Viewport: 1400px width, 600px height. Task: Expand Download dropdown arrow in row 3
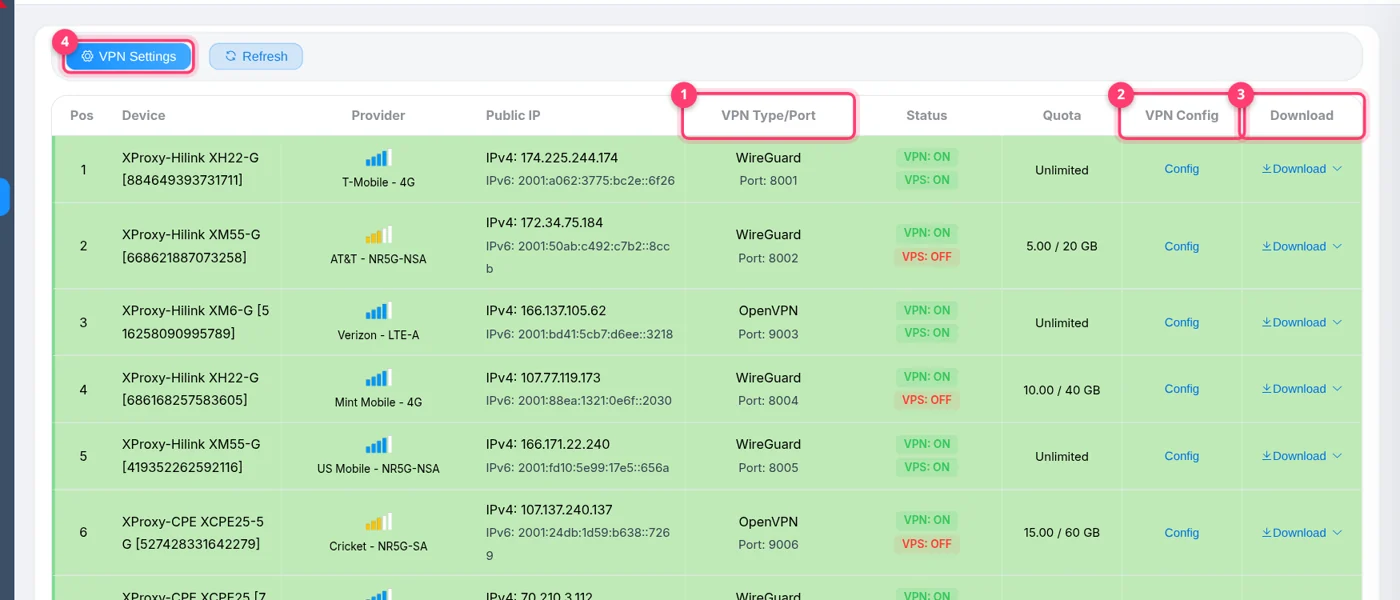click(x=1337, y=322)
